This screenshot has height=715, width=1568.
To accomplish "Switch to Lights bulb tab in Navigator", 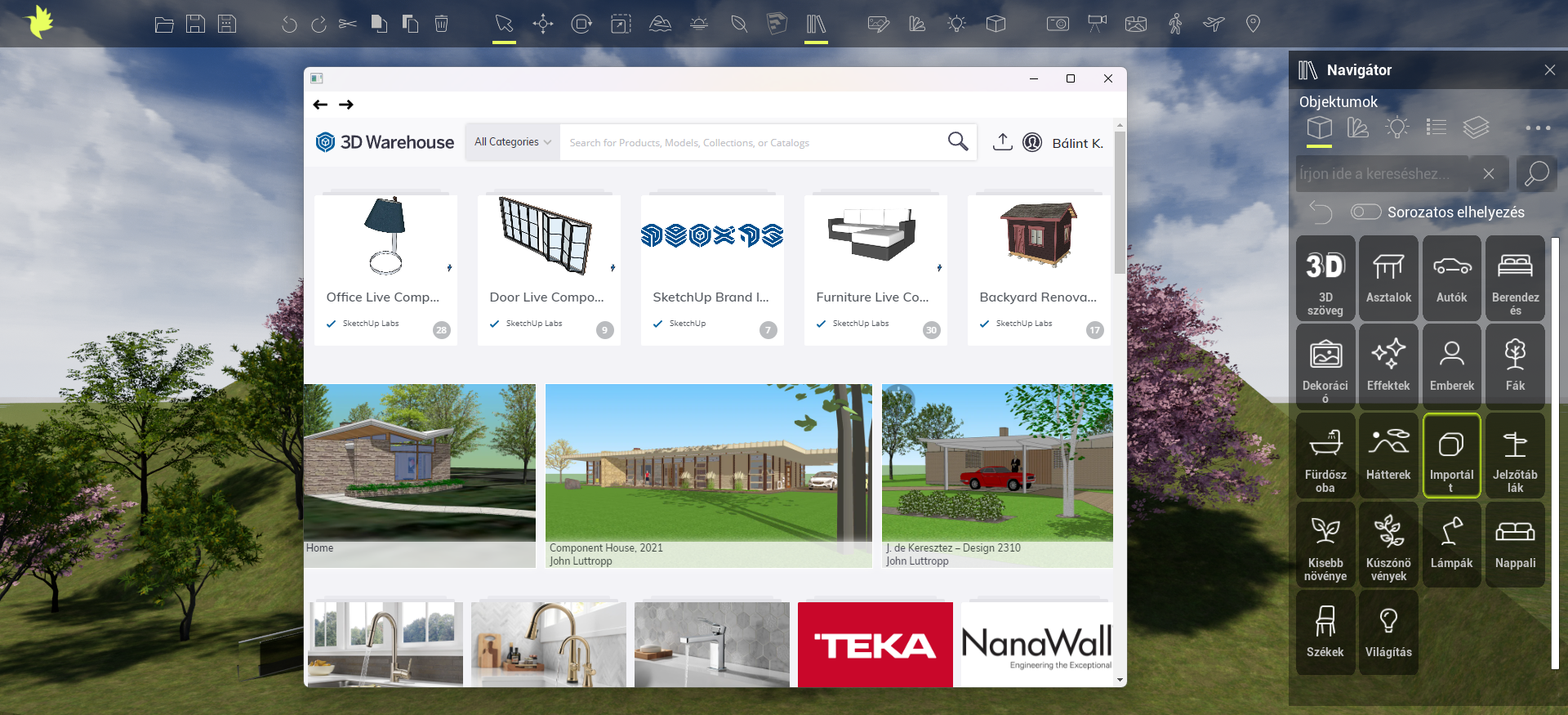I will [x=1397, y=127].
